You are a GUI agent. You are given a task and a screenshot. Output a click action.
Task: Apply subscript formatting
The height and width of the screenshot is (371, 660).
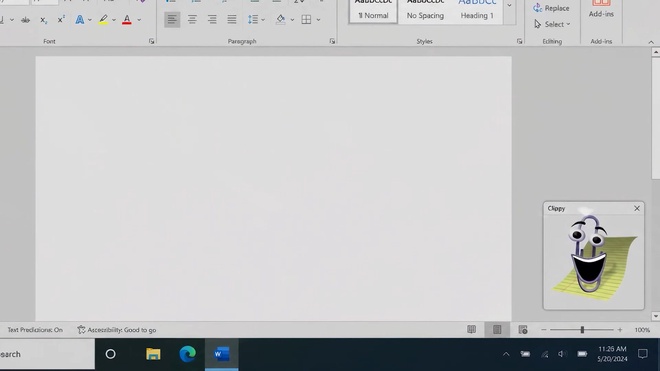[x=43, y=20]
